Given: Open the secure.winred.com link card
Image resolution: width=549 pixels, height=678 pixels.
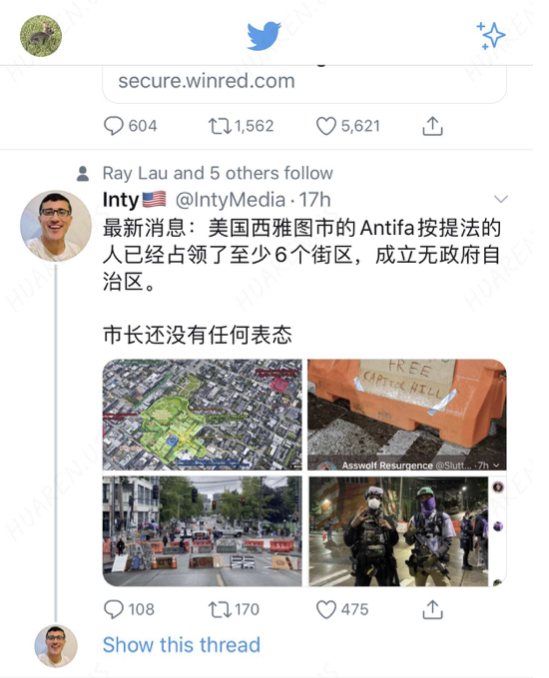Looking at the screenshot, I should [304, 84].
